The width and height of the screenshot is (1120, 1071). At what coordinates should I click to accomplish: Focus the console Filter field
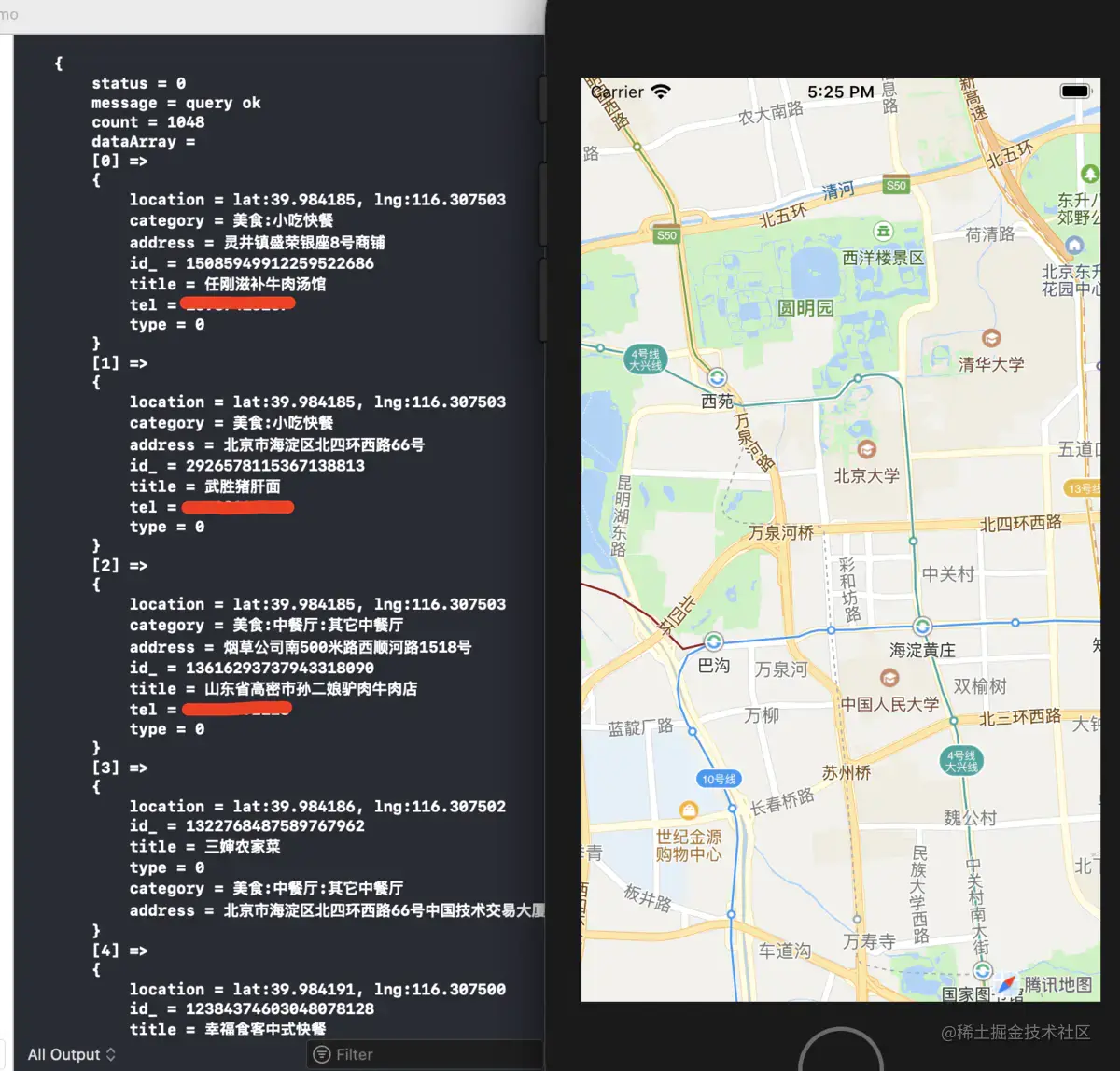pyautogui.click(x=426, y=1054)
